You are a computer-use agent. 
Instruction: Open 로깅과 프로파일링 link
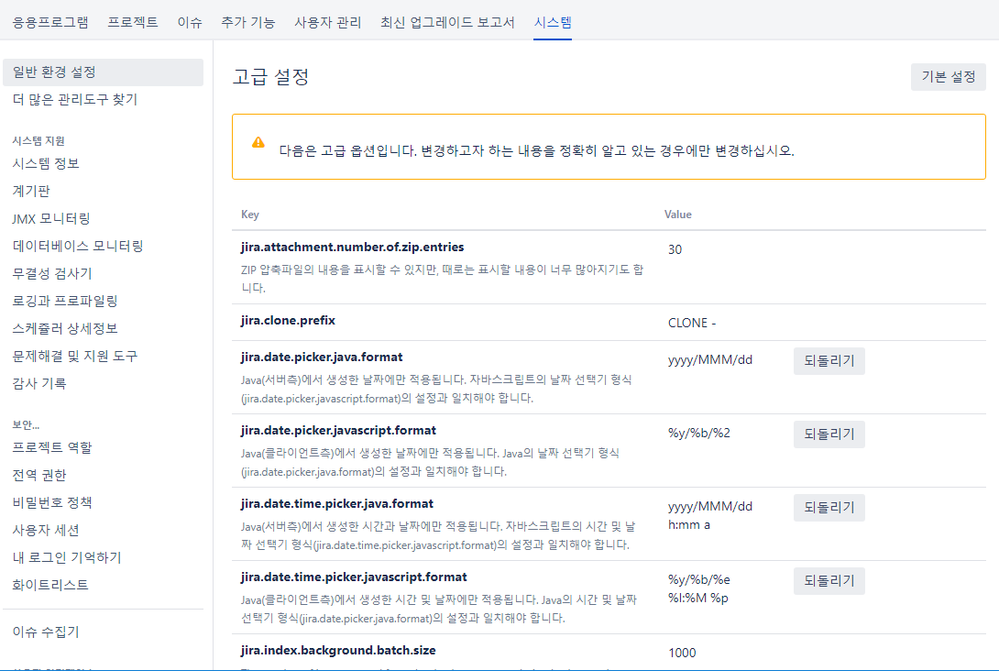[65, 301]
